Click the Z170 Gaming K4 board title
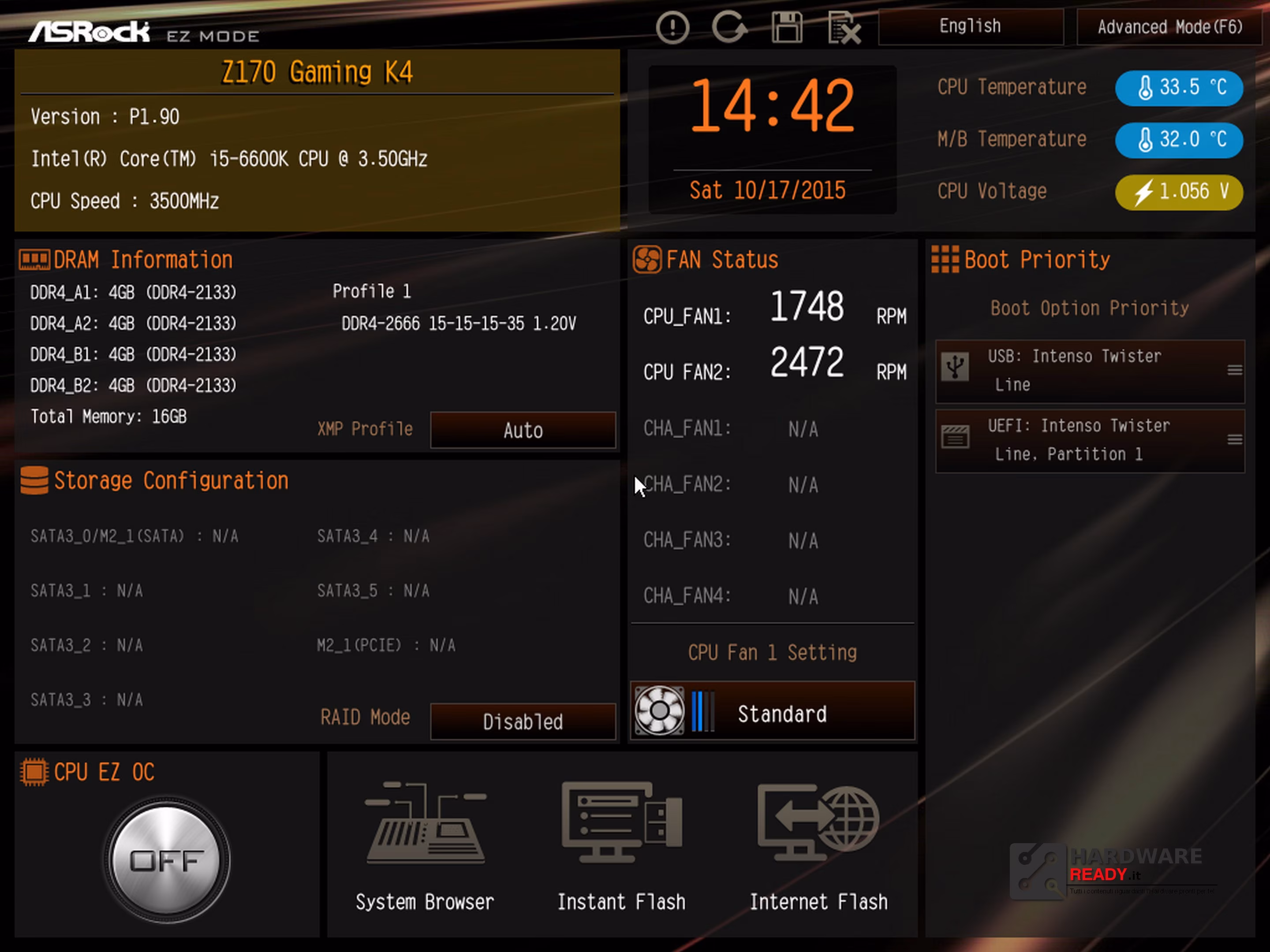The image size is (1270, 952). pos(317,72)
